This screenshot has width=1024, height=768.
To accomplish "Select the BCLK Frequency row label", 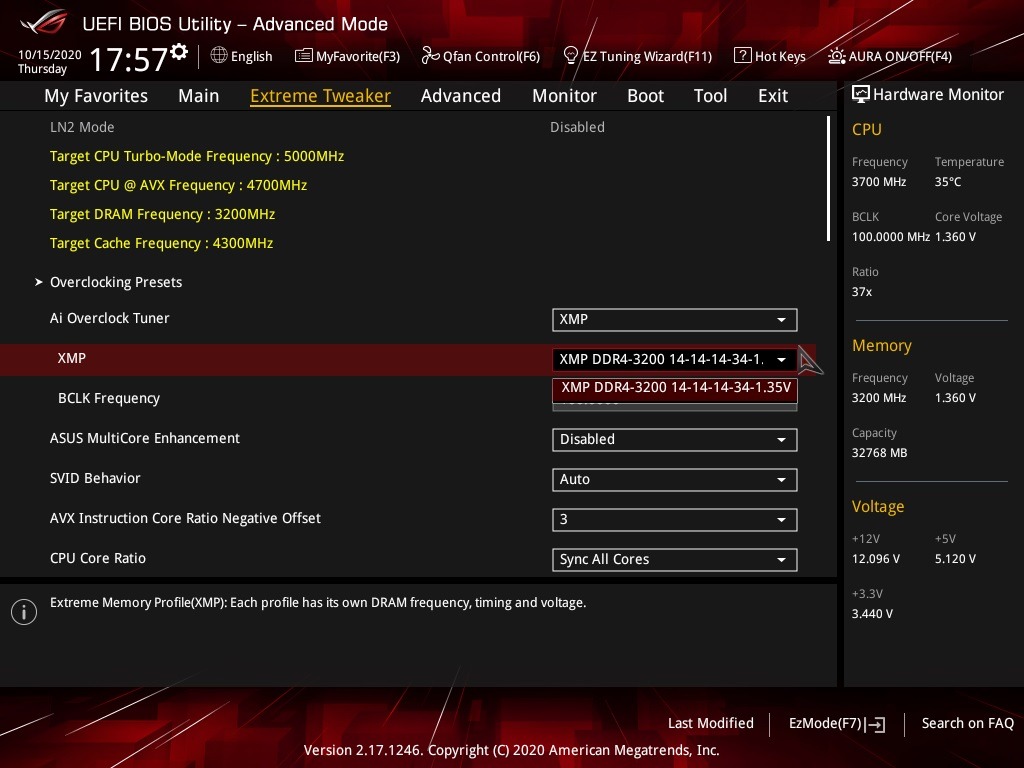I will coord(109,398).
